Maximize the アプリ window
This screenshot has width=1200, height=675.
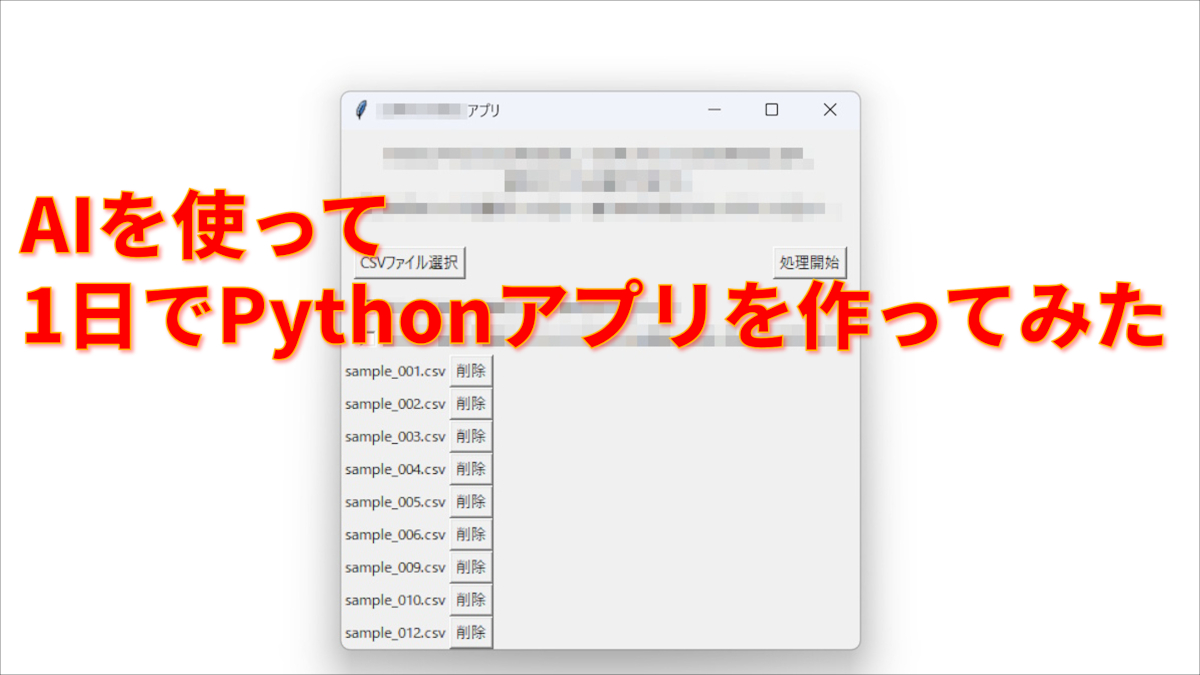(771, 108)
